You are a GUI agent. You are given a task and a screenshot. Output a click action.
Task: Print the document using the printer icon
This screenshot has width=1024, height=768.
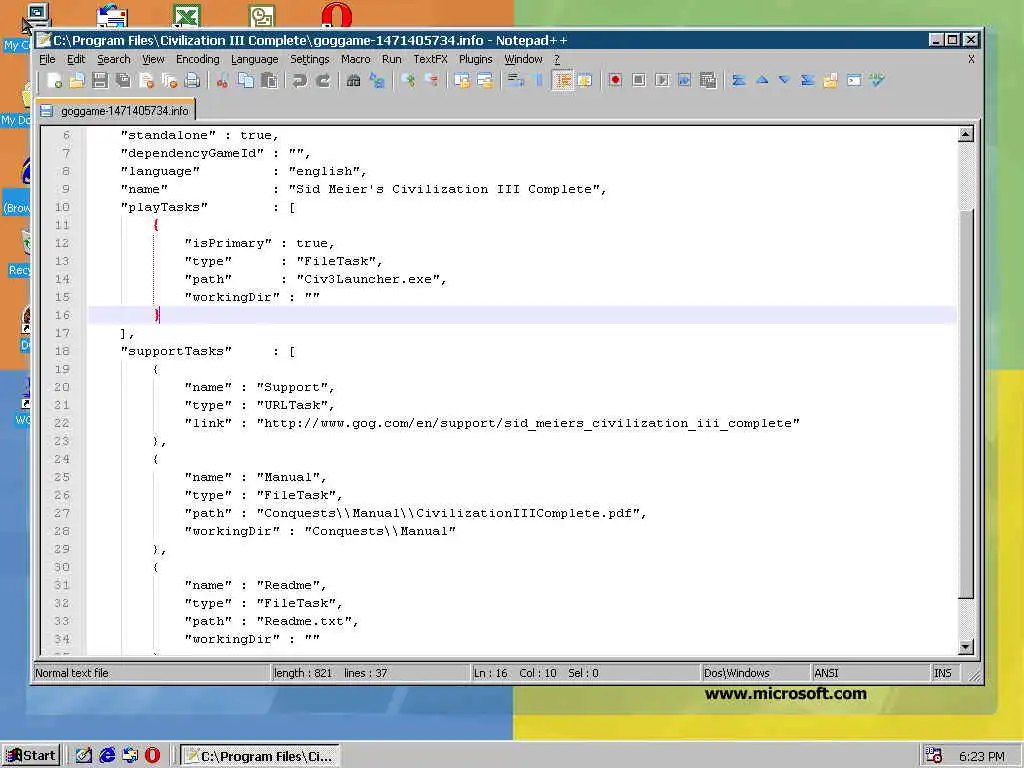pyautogui.click(x=192, y=80)
